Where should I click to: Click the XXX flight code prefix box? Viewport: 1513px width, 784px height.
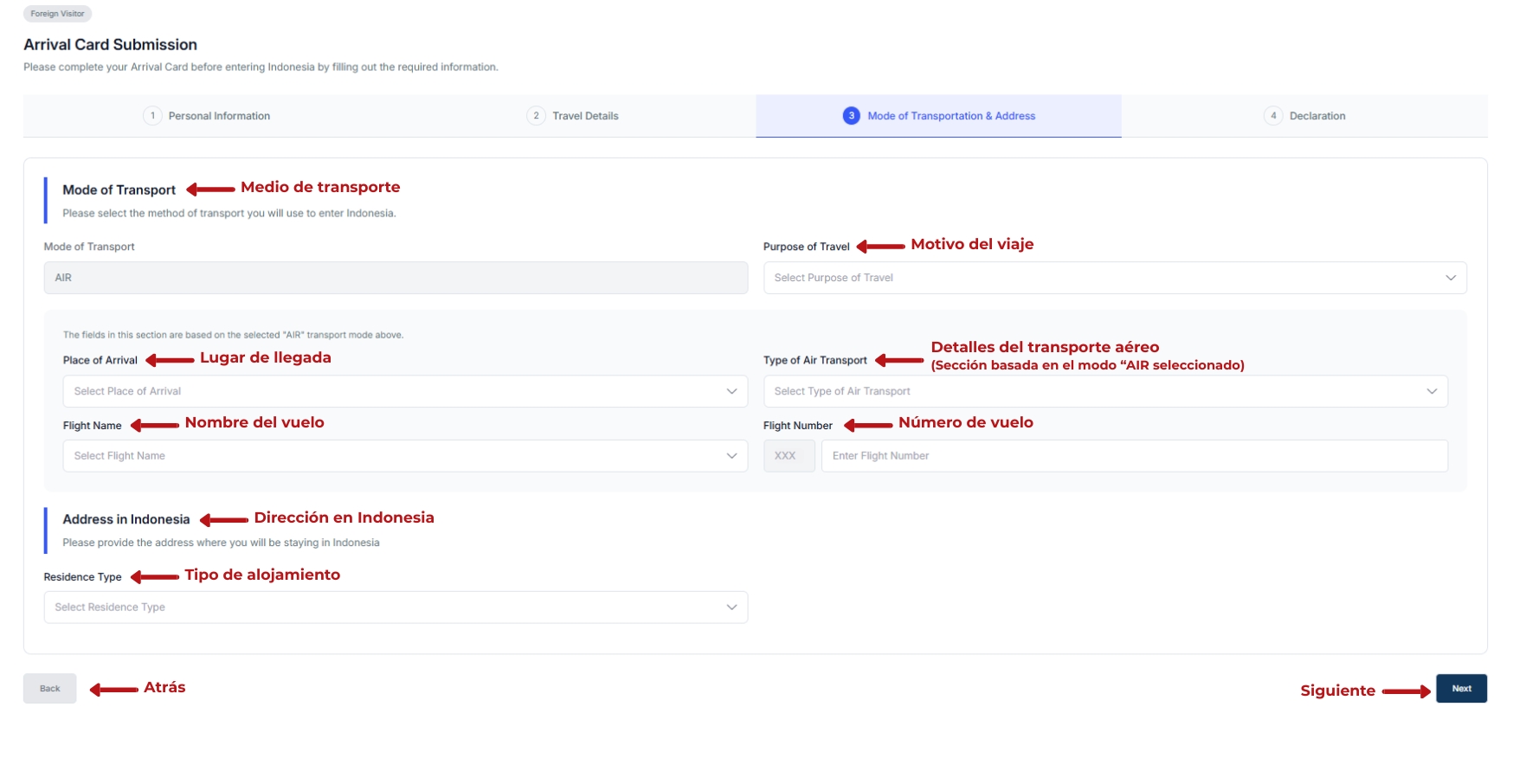789,456
